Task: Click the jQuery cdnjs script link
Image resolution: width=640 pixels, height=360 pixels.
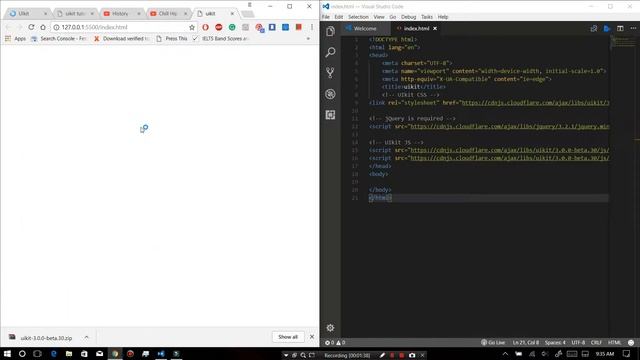Action: [509, 127]
